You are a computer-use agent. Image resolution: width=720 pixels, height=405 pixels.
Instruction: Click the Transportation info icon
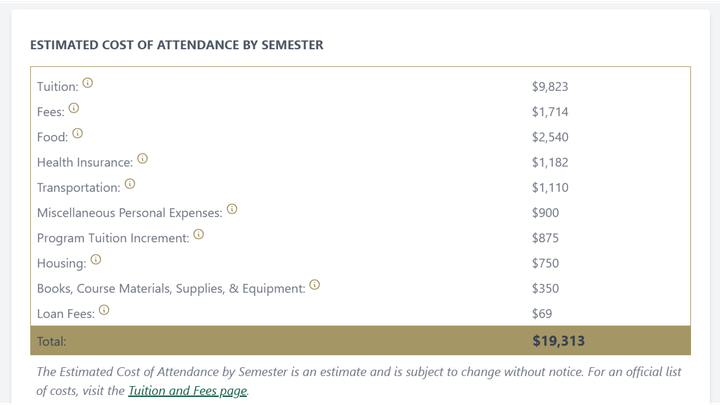pyautogui.click(x=130, y=184)
